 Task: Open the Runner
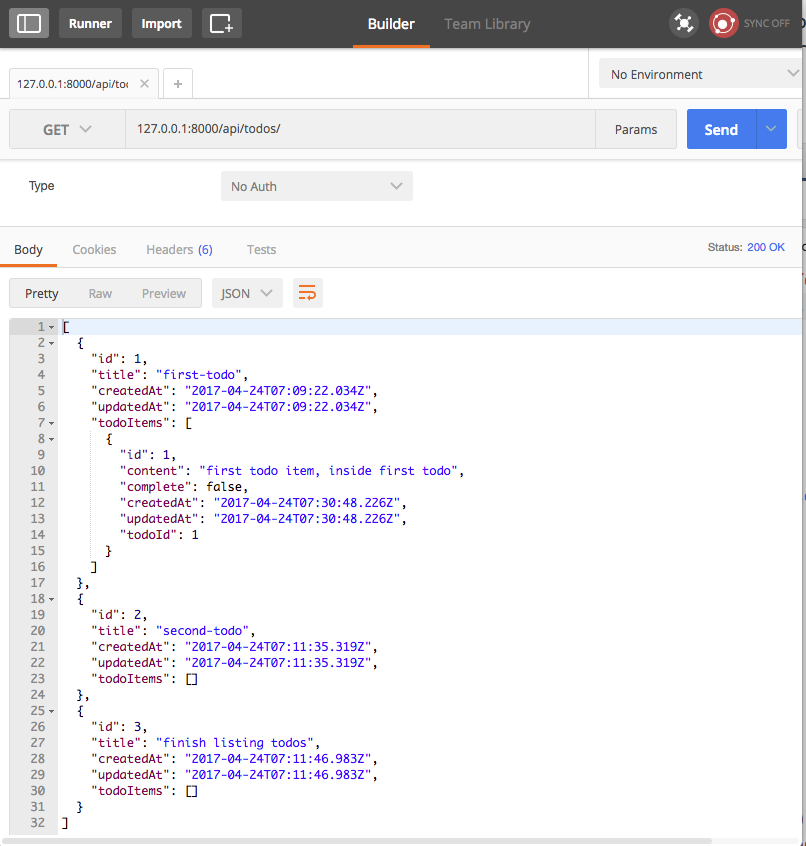click(90, 23)
